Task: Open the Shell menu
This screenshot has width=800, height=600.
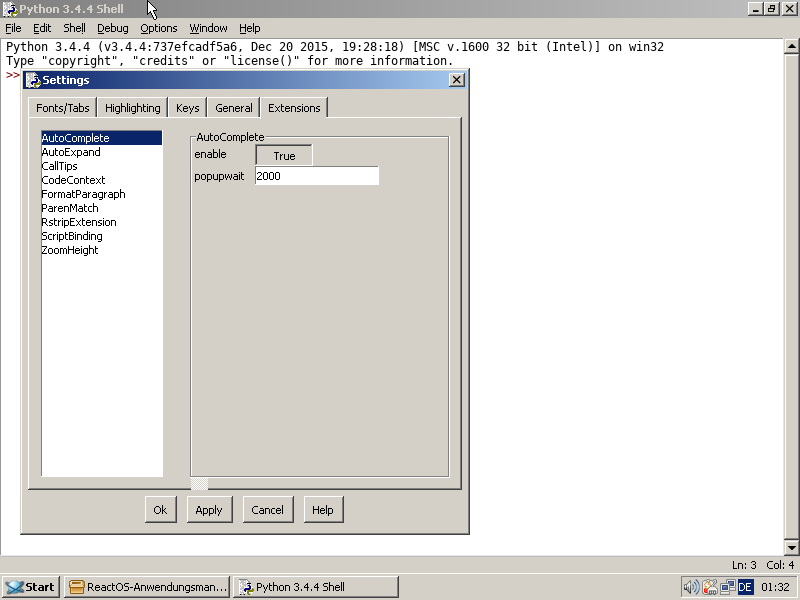Action: click(x=74, y=28)
